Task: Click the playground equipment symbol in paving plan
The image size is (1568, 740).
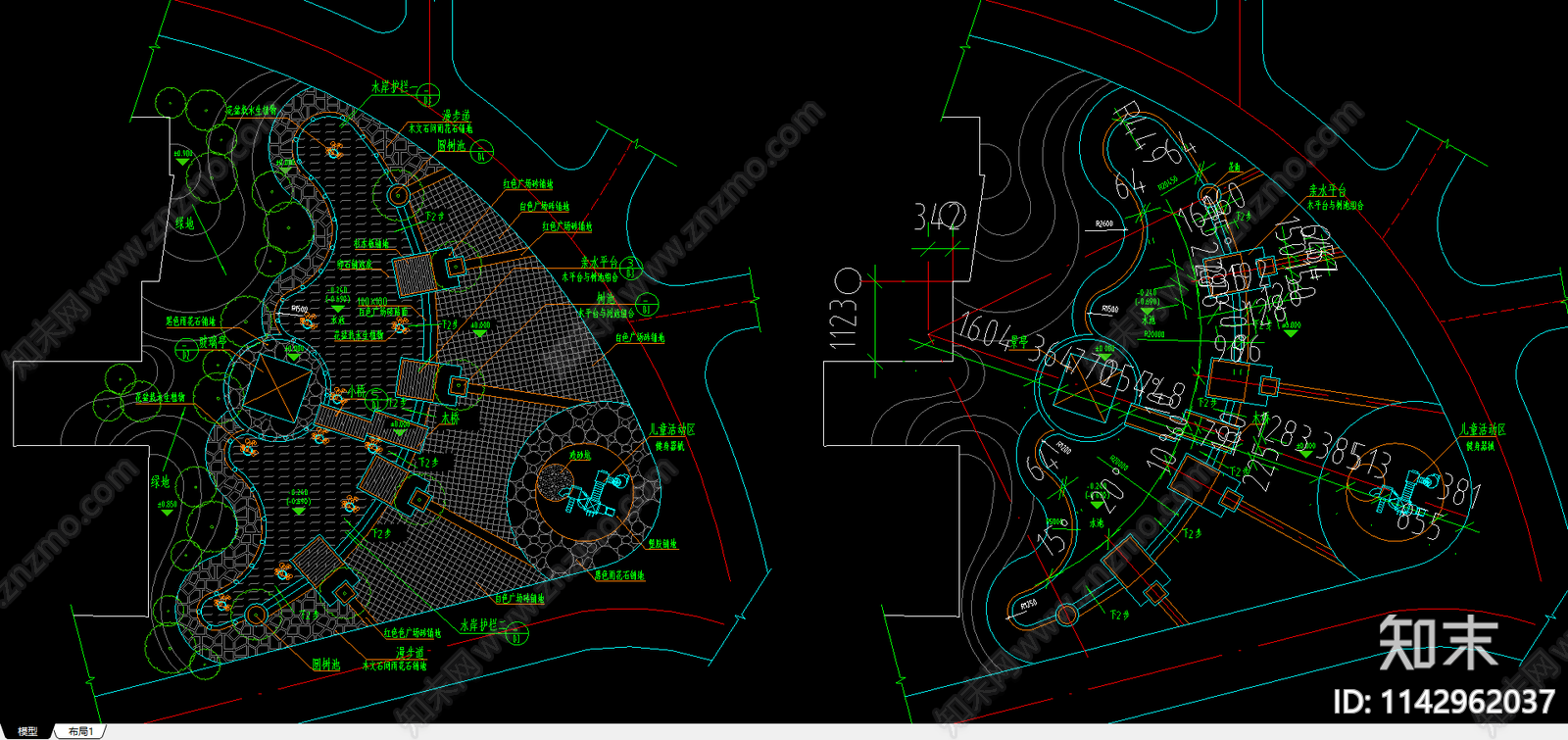Action: 593,493
